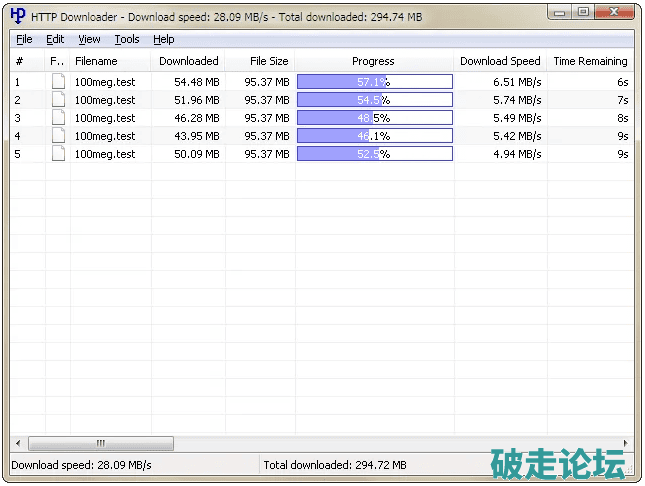645x486 pixels.
Task: Click the file type icon in row 5
Action: pyautogui.click(x=58, y=154)
